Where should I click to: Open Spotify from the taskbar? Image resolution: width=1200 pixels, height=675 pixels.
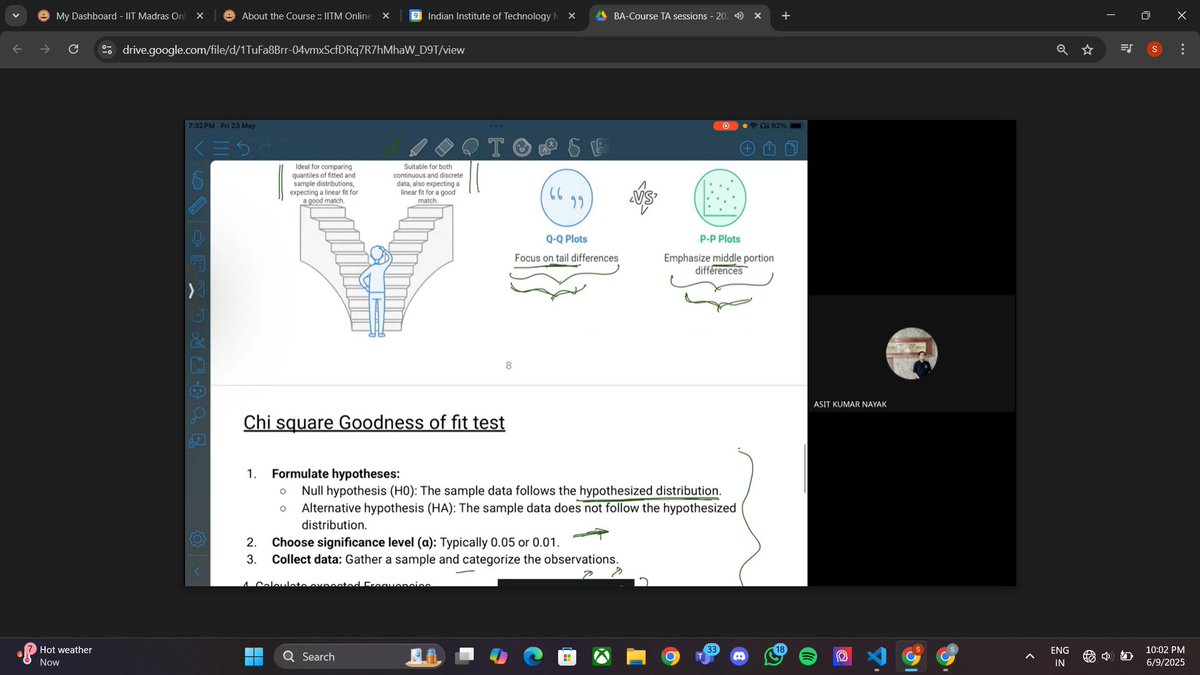pos(809,656)
